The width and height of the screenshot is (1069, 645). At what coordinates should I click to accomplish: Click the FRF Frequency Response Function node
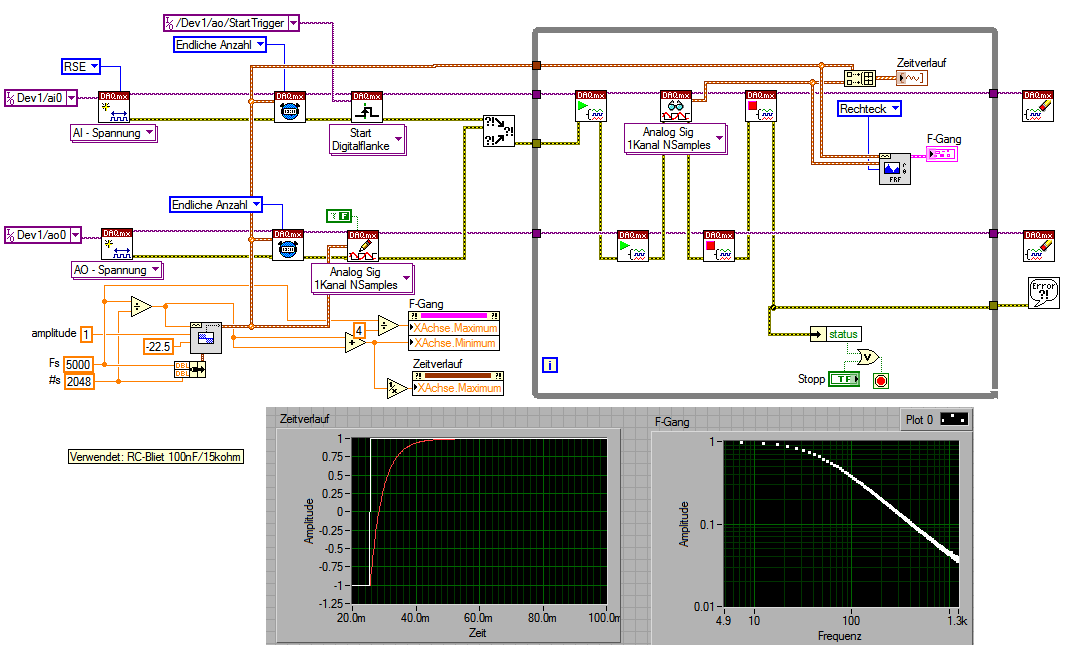point(894,168)
